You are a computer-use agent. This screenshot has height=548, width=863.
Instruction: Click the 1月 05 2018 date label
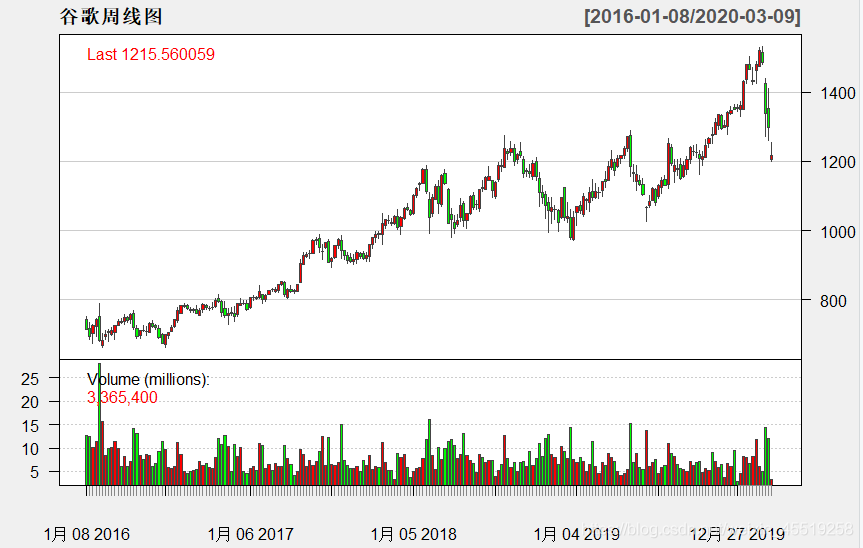(413, 534)
